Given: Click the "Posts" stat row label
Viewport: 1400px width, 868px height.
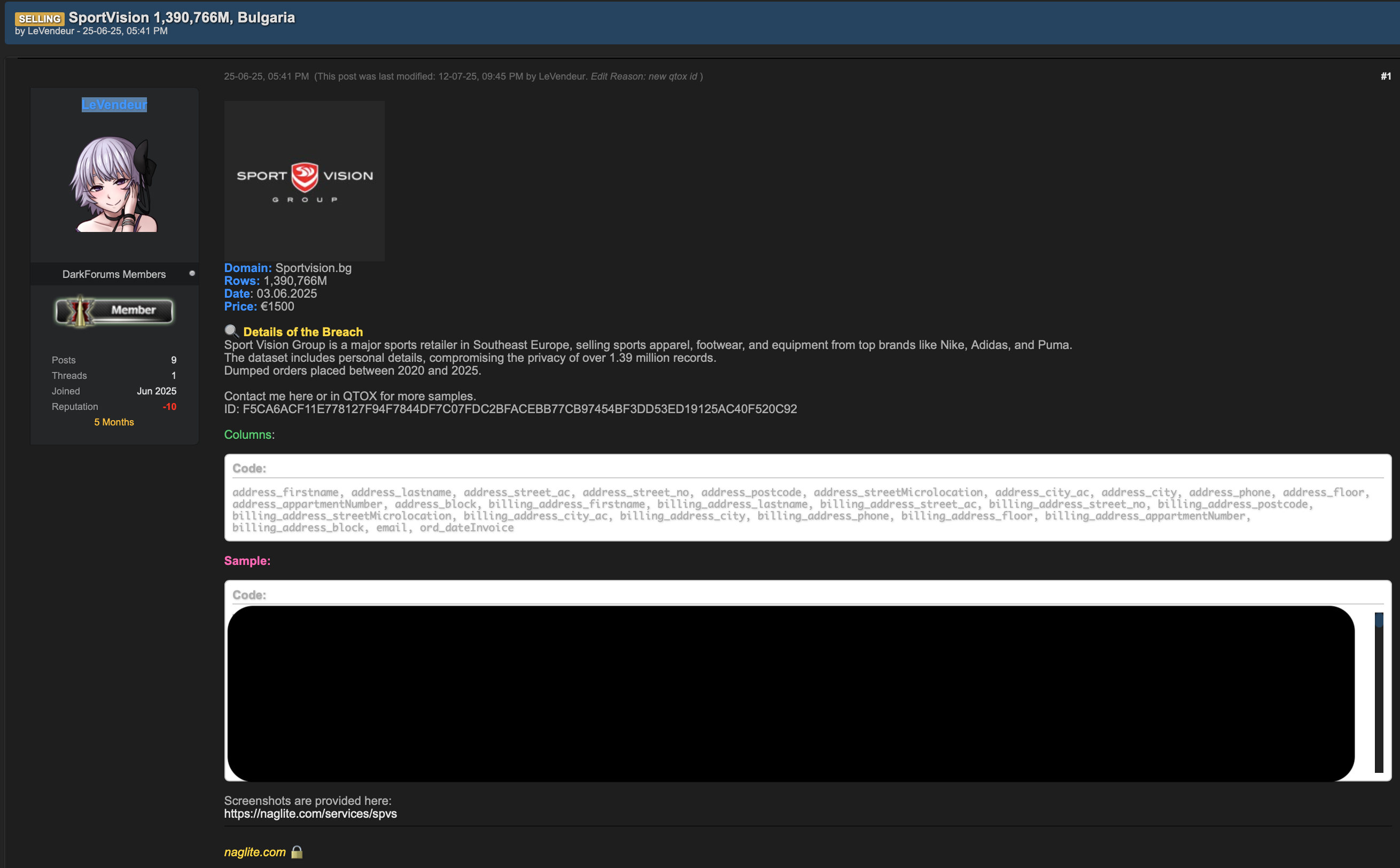Looking at the screenshot, I should point(64,360).
